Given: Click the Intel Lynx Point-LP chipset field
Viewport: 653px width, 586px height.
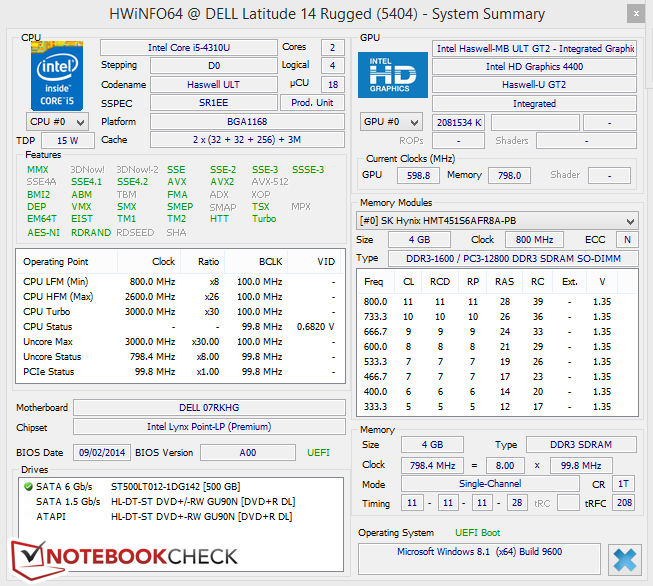Looking at the screenshot, I should [x=209, y=426].
